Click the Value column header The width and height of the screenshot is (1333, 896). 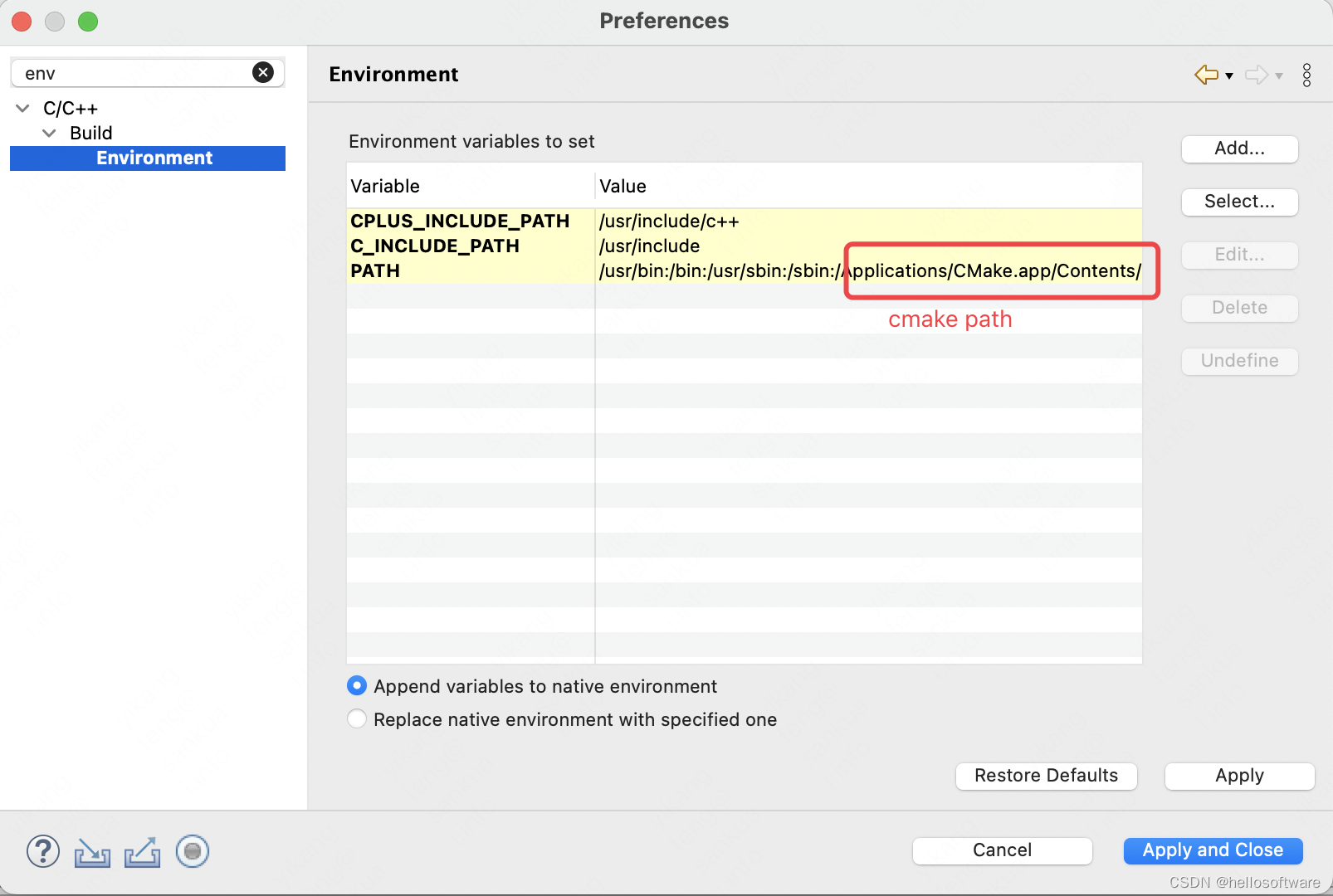(x=869, y=186)
